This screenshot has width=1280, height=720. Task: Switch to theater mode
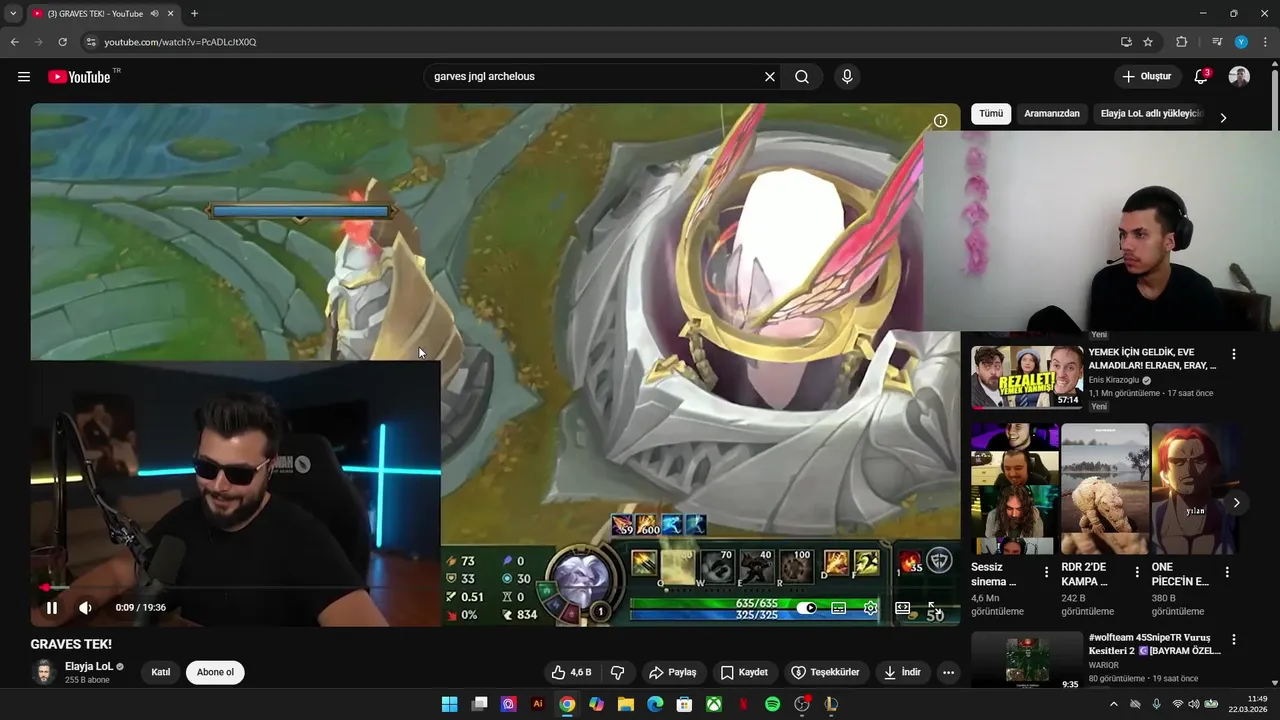903,607
